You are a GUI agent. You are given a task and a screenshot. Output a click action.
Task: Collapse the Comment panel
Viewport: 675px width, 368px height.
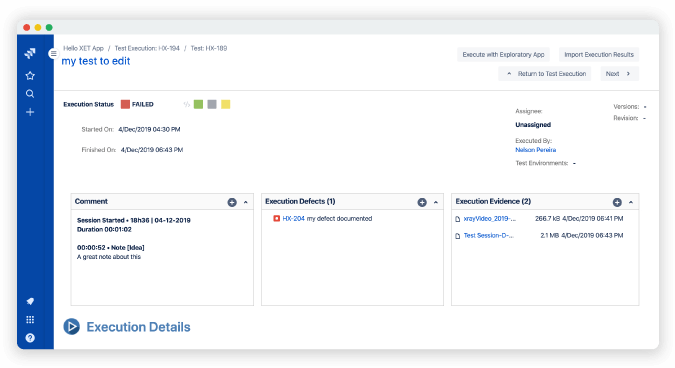246,202
